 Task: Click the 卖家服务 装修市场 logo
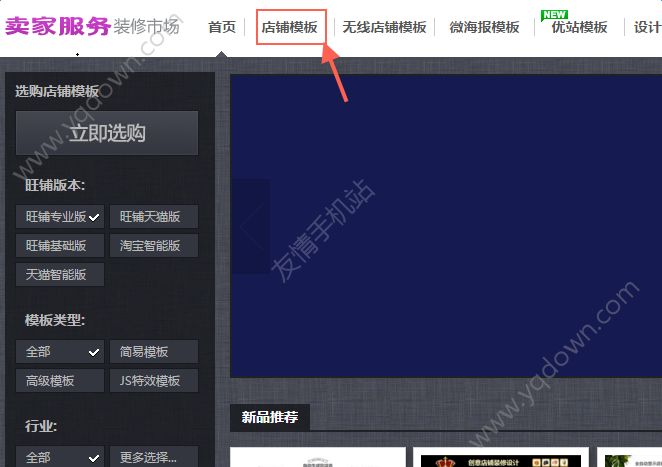click(92, 26)
